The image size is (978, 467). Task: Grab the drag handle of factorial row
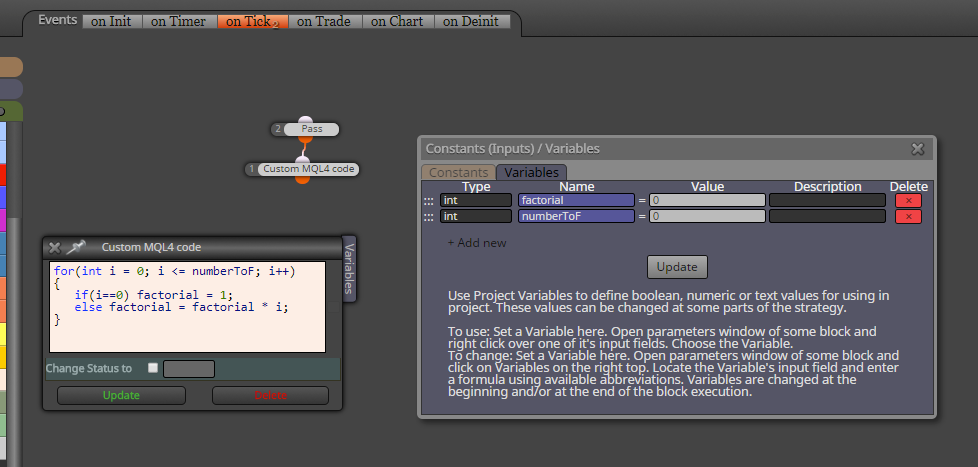tap(428, 201)
